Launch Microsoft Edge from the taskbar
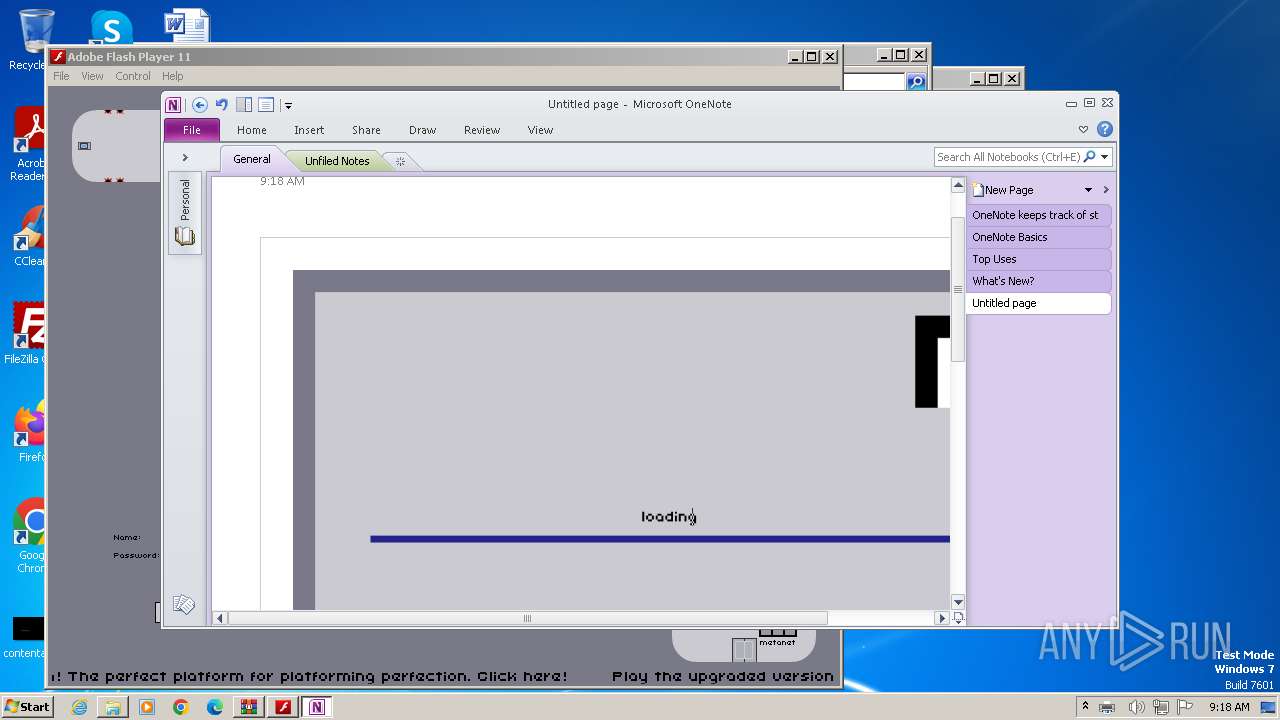This screenshot has height=720, width=1280. tap(215, 707)
